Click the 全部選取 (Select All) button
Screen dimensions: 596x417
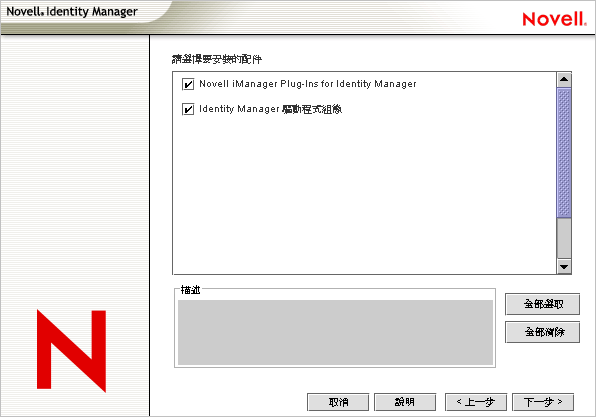coord(542,304)
